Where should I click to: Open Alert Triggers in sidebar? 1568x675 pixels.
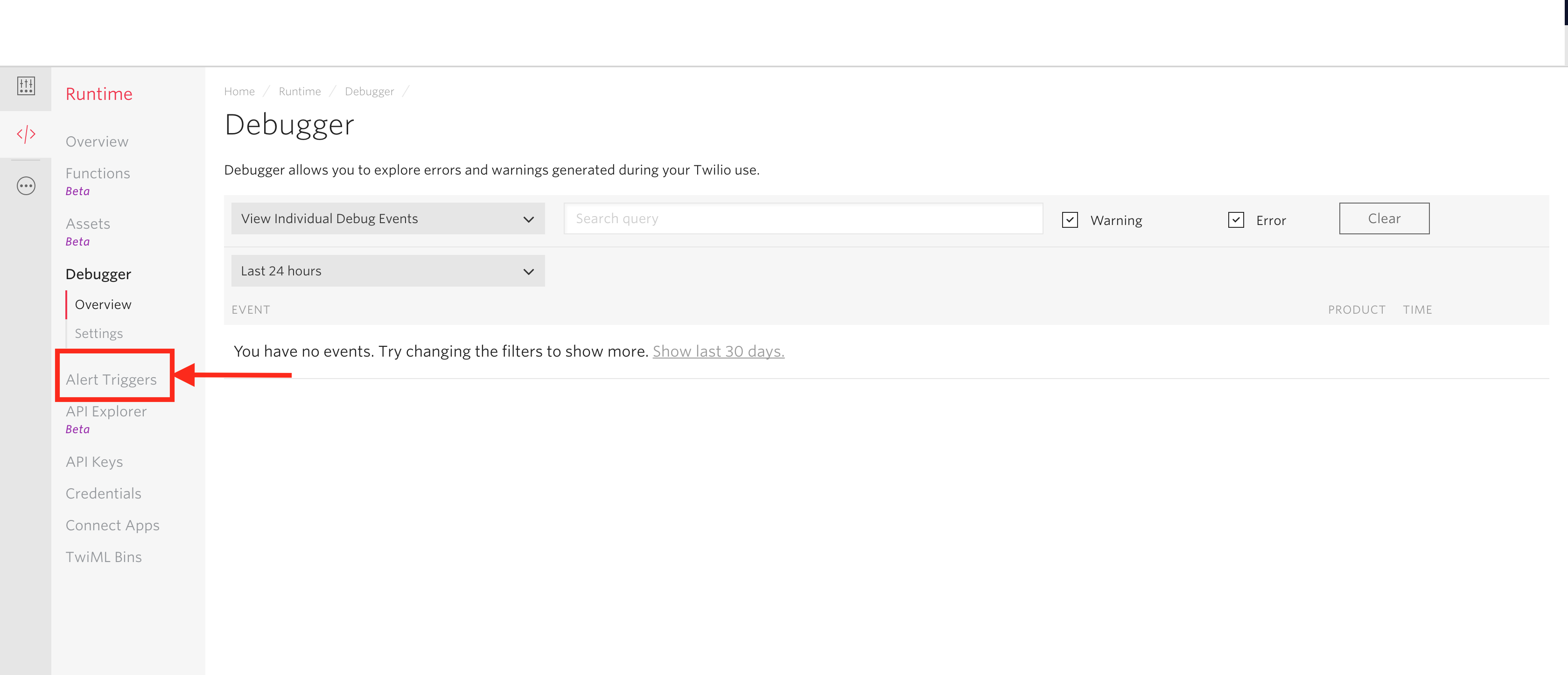[x=112, y=379]
